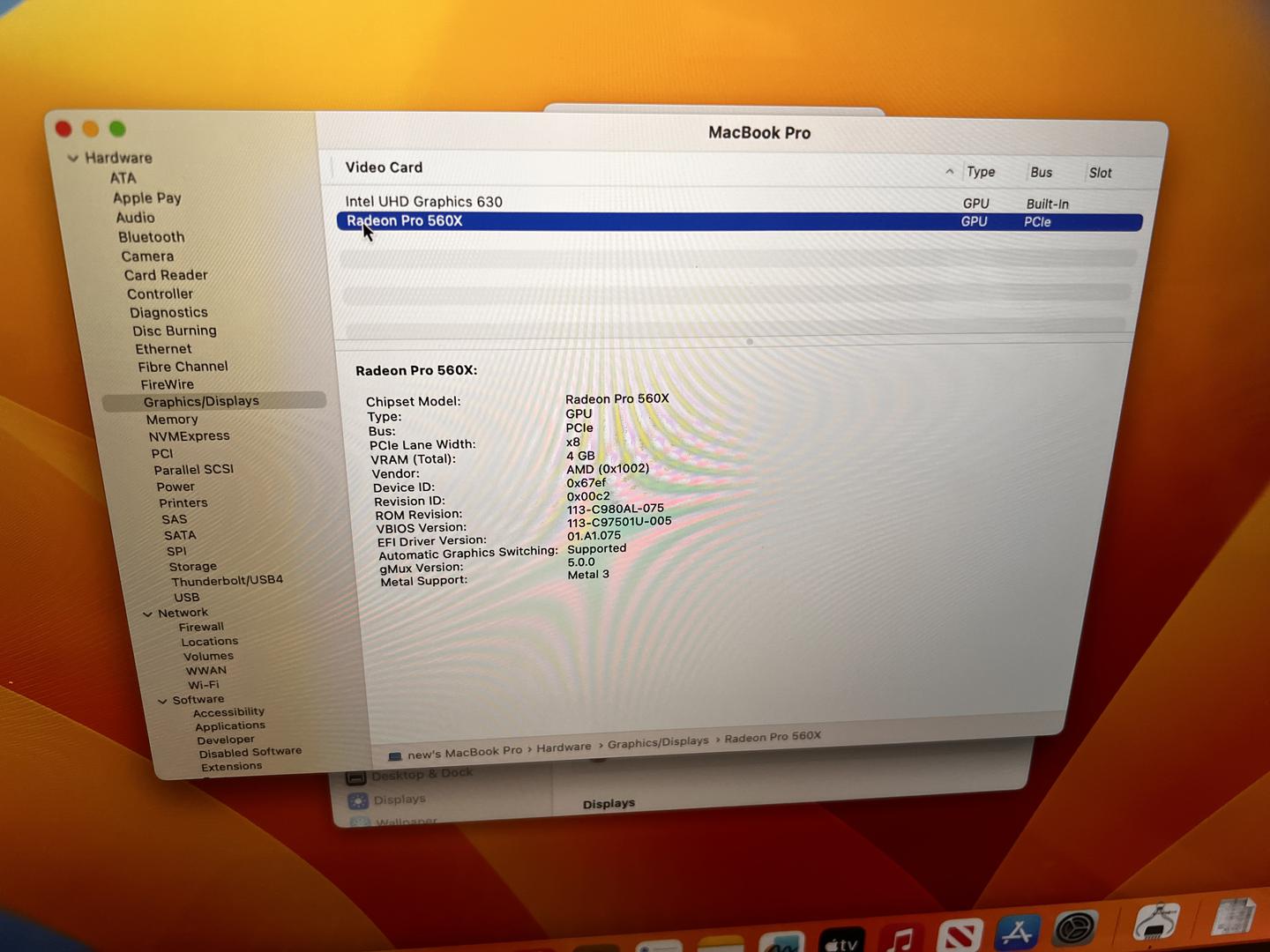Select Controller in the sidebar
This screenshot has width=1270, height=952.
pos(160,294)
